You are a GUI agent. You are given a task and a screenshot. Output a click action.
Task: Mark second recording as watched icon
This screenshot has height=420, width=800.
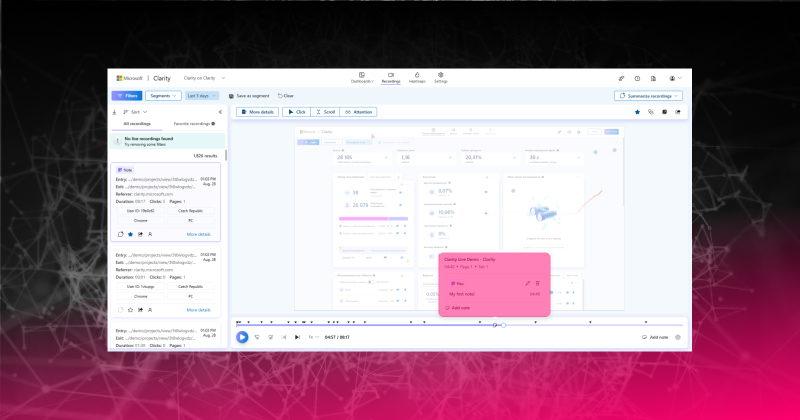[120, 310]
